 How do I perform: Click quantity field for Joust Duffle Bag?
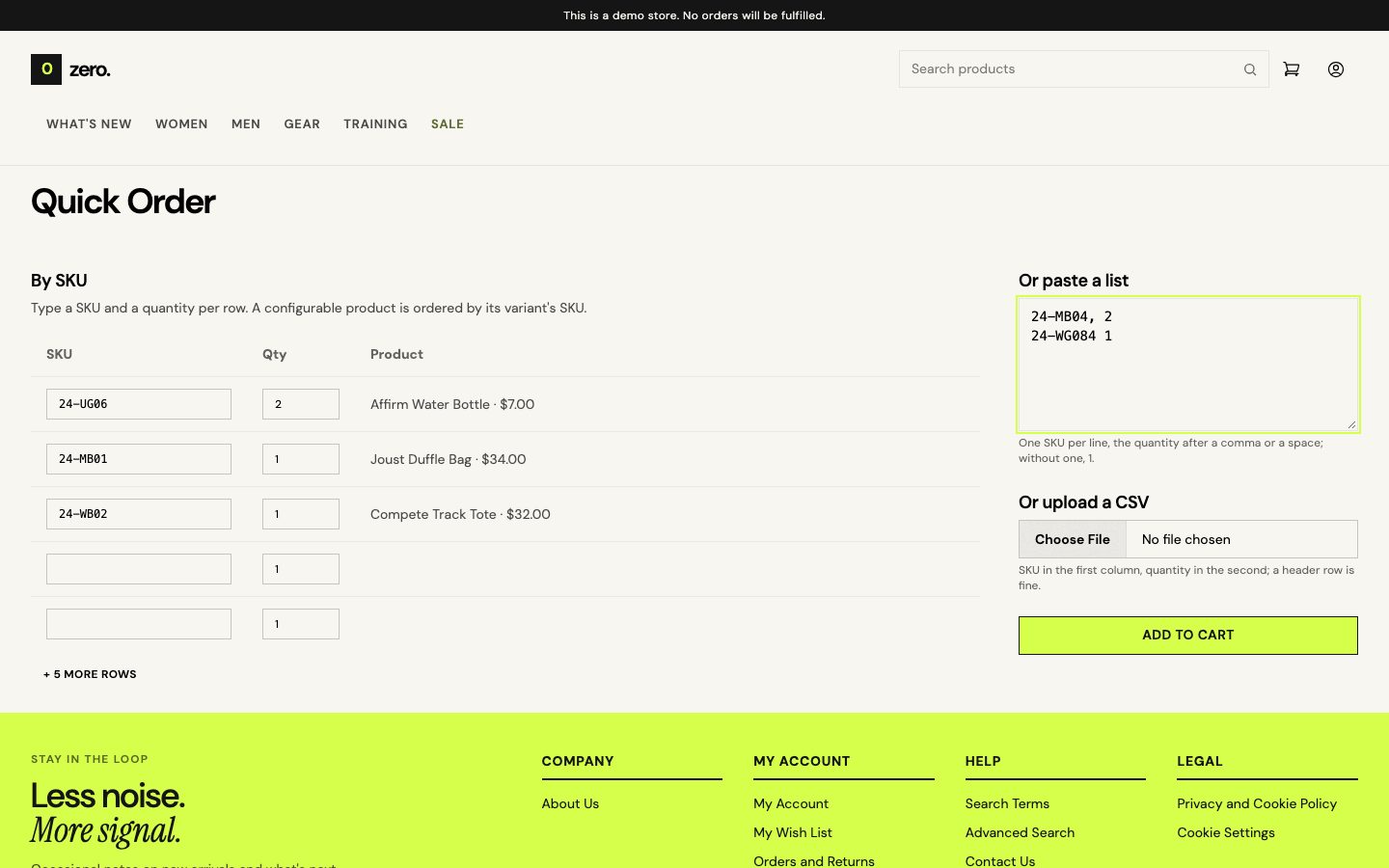pos(301,459)
